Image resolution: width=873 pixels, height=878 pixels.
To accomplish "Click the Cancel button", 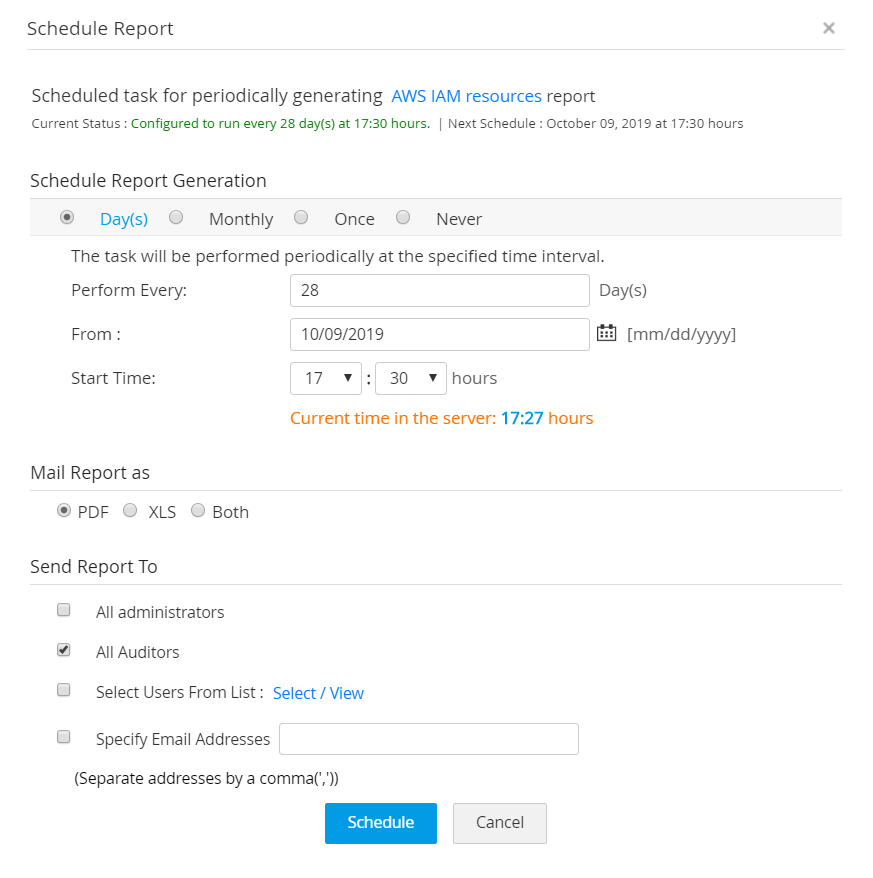I will 500,823.
